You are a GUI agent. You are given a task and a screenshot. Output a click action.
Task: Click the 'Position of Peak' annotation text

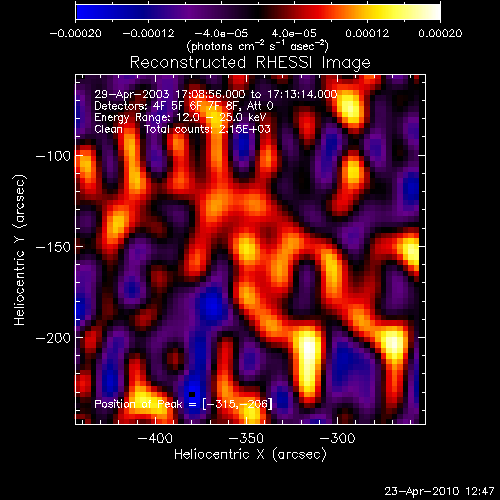[138, 404]
